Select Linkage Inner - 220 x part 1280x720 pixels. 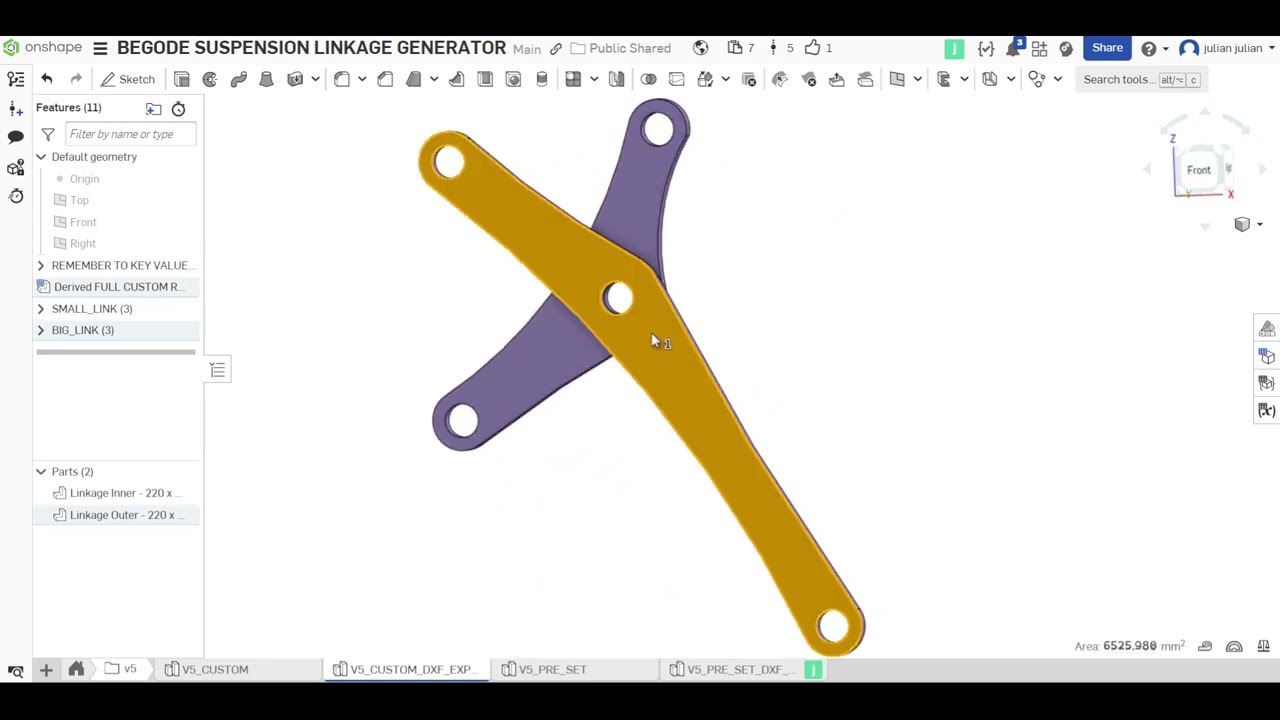tap(116, 493)
